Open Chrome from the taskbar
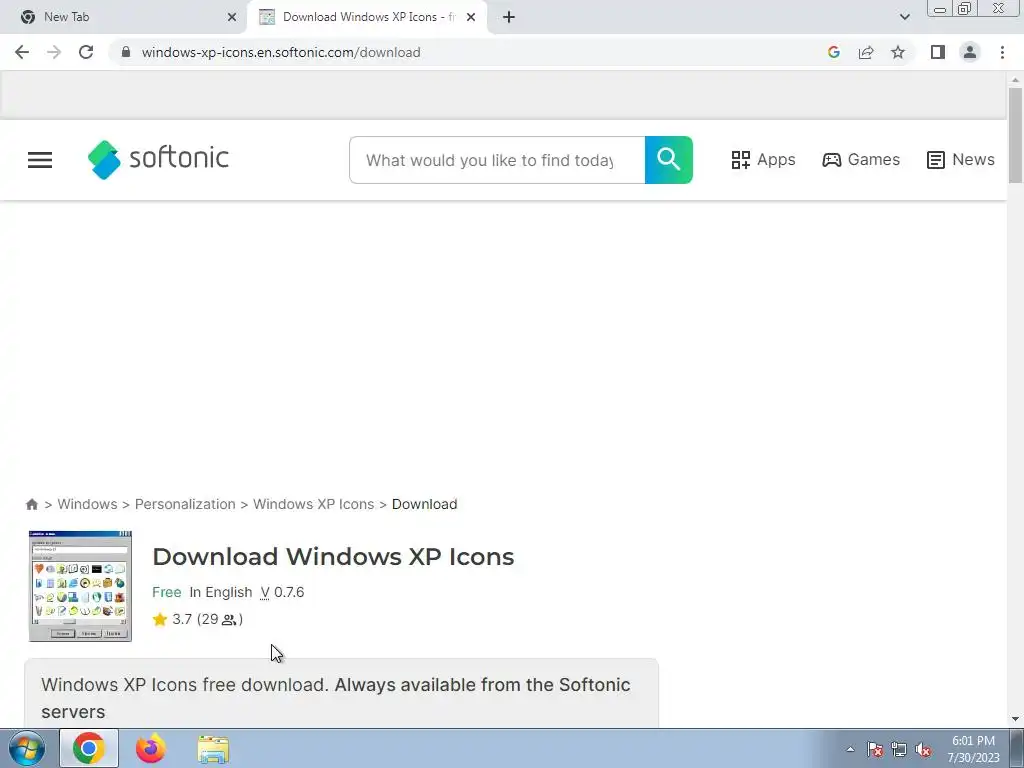 pos(89,748)
